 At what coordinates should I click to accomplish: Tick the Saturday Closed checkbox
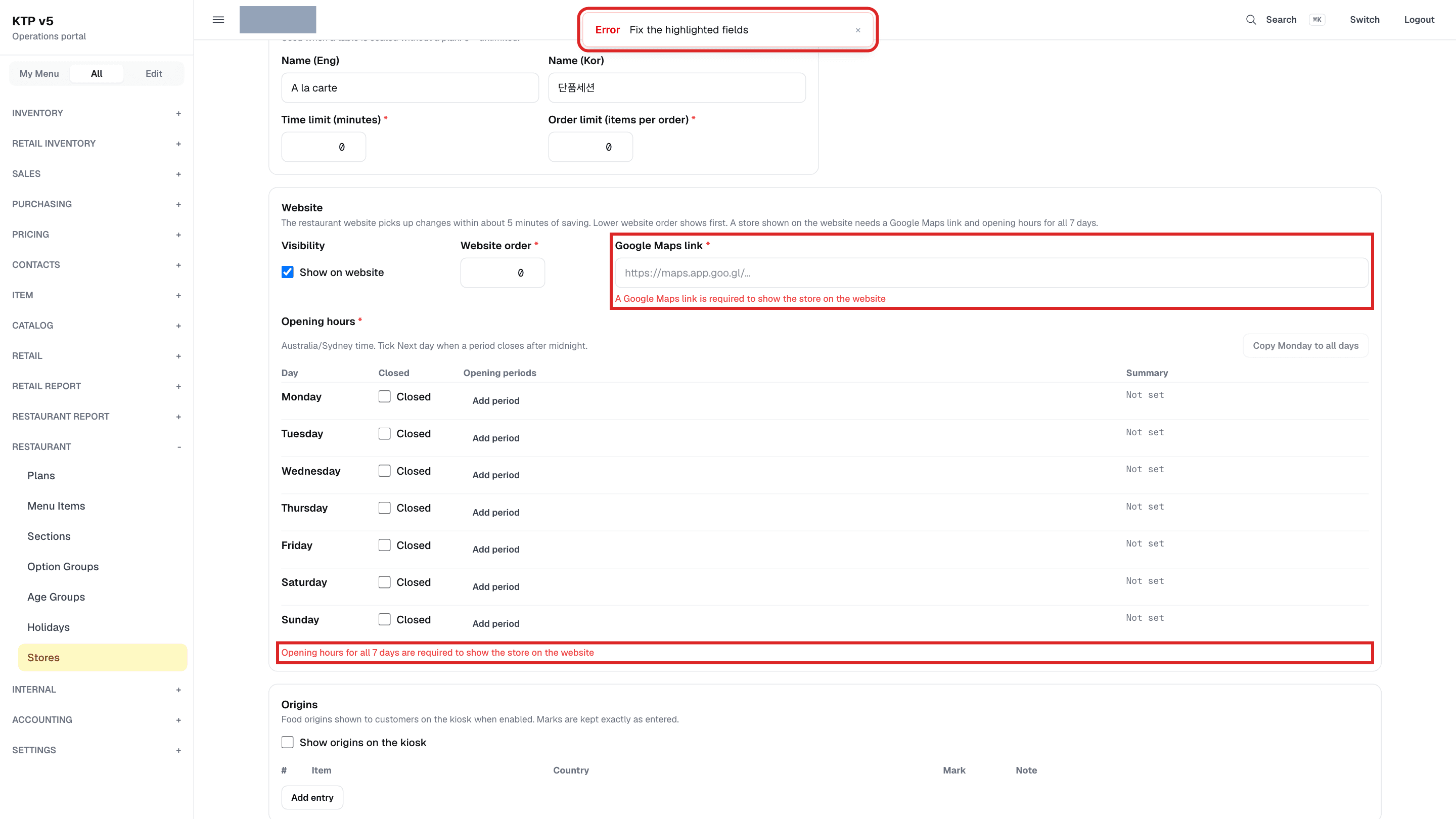[x=384, y=582]
